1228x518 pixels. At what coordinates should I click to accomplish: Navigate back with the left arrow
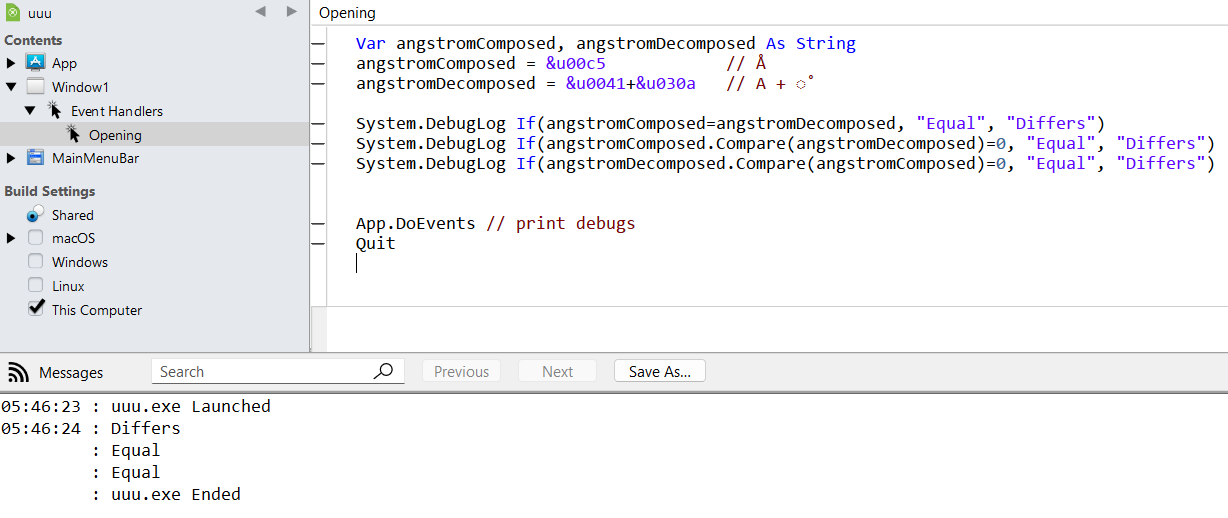coord(260,12)
